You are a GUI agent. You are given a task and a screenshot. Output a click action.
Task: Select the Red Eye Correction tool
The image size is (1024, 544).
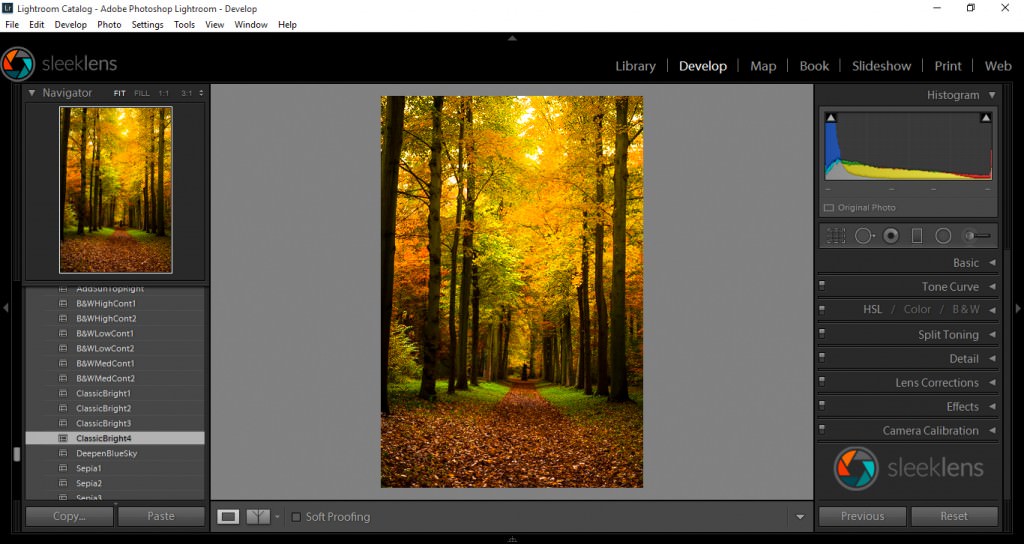pos(891,236)
